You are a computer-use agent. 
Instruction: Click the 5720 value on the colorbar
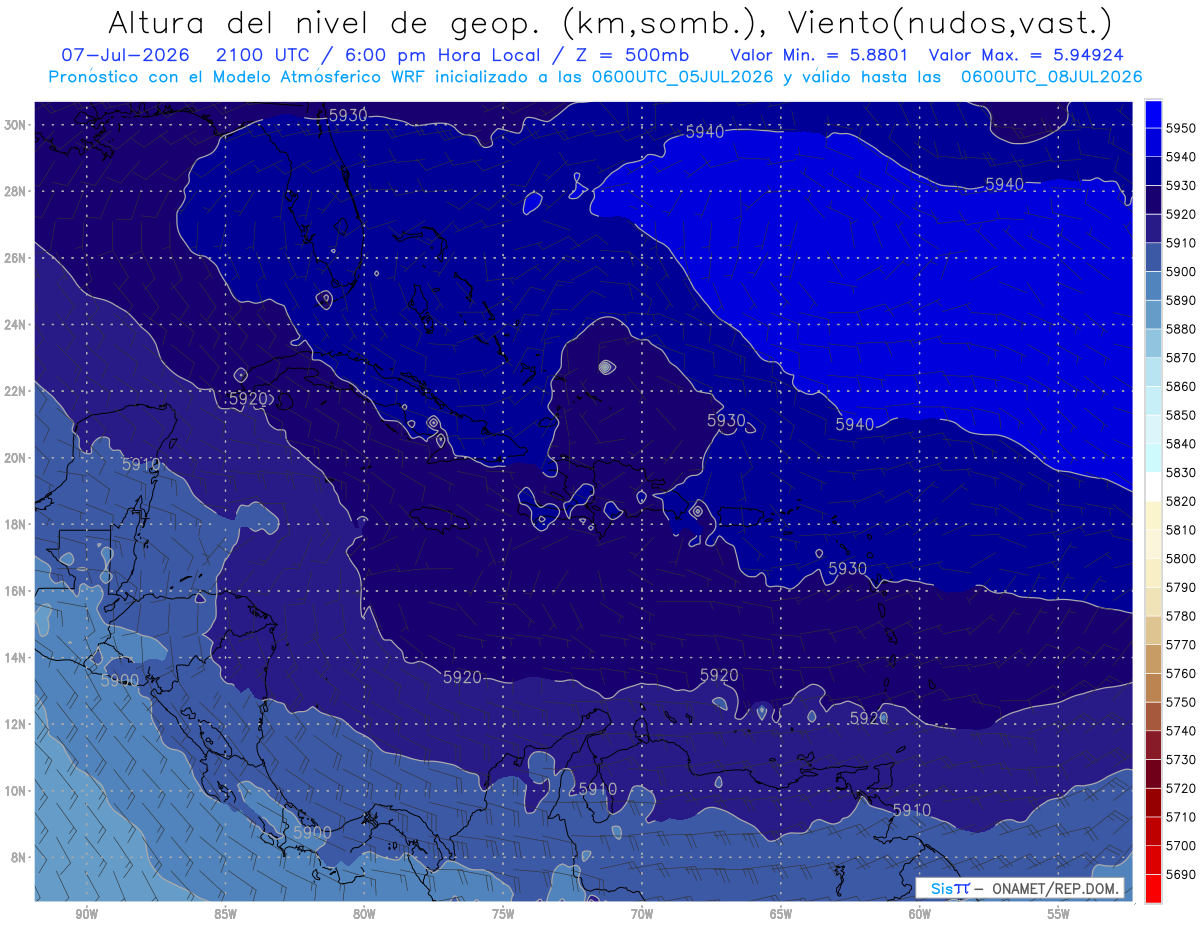pos(1181,787)
